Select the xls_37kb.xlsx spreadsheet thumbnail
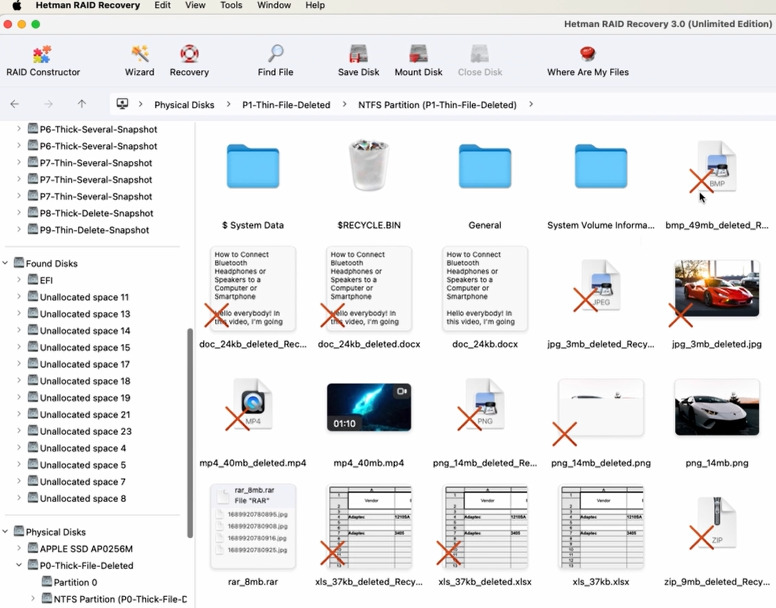 coord(600,526)
